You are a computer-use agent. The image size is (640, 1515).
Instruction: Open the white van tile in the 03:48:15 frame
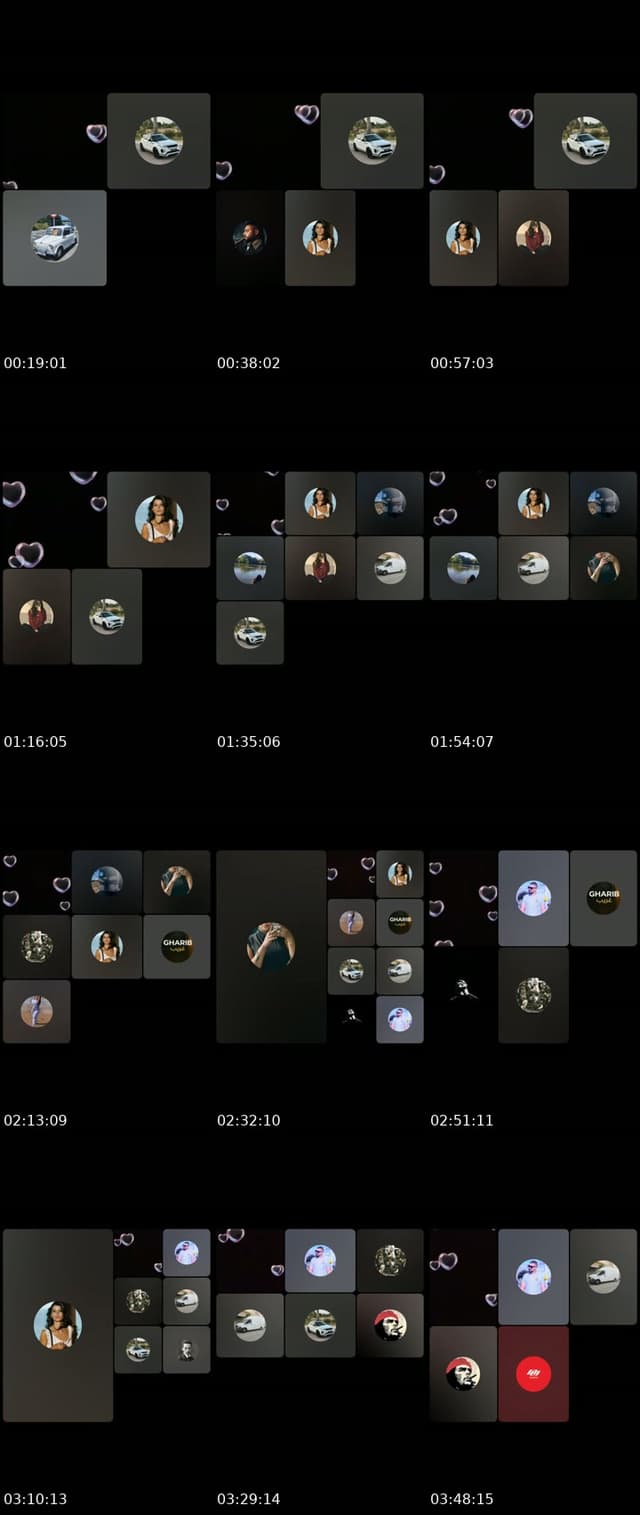(x=603, y=1277)
